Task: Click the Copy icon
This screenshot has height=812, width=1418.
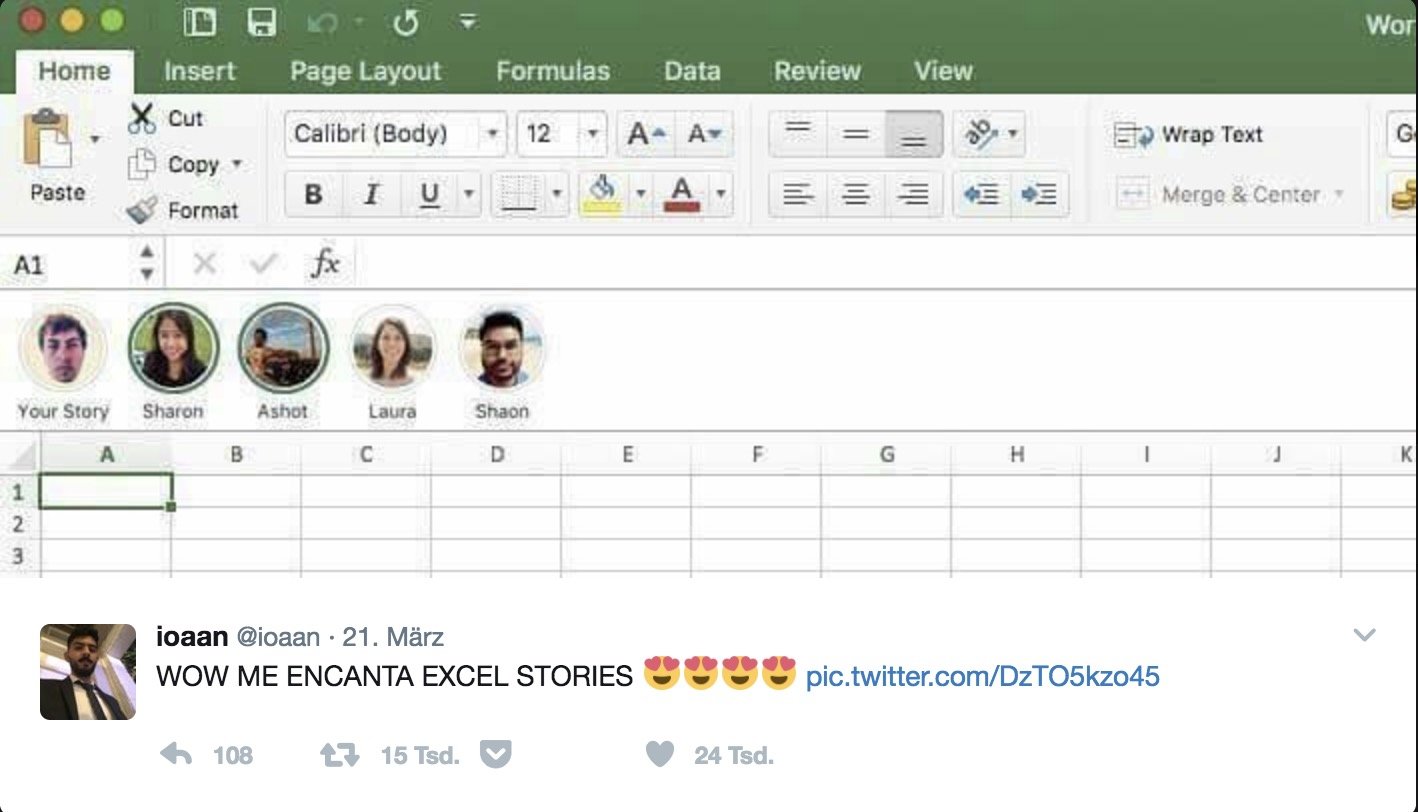Action: coord(143,164)
